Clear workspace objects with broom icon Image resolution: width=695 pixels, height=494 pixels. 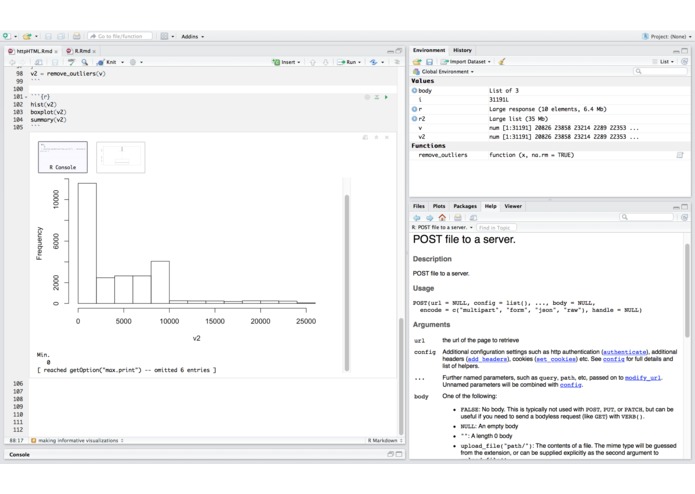coord(502,62)
